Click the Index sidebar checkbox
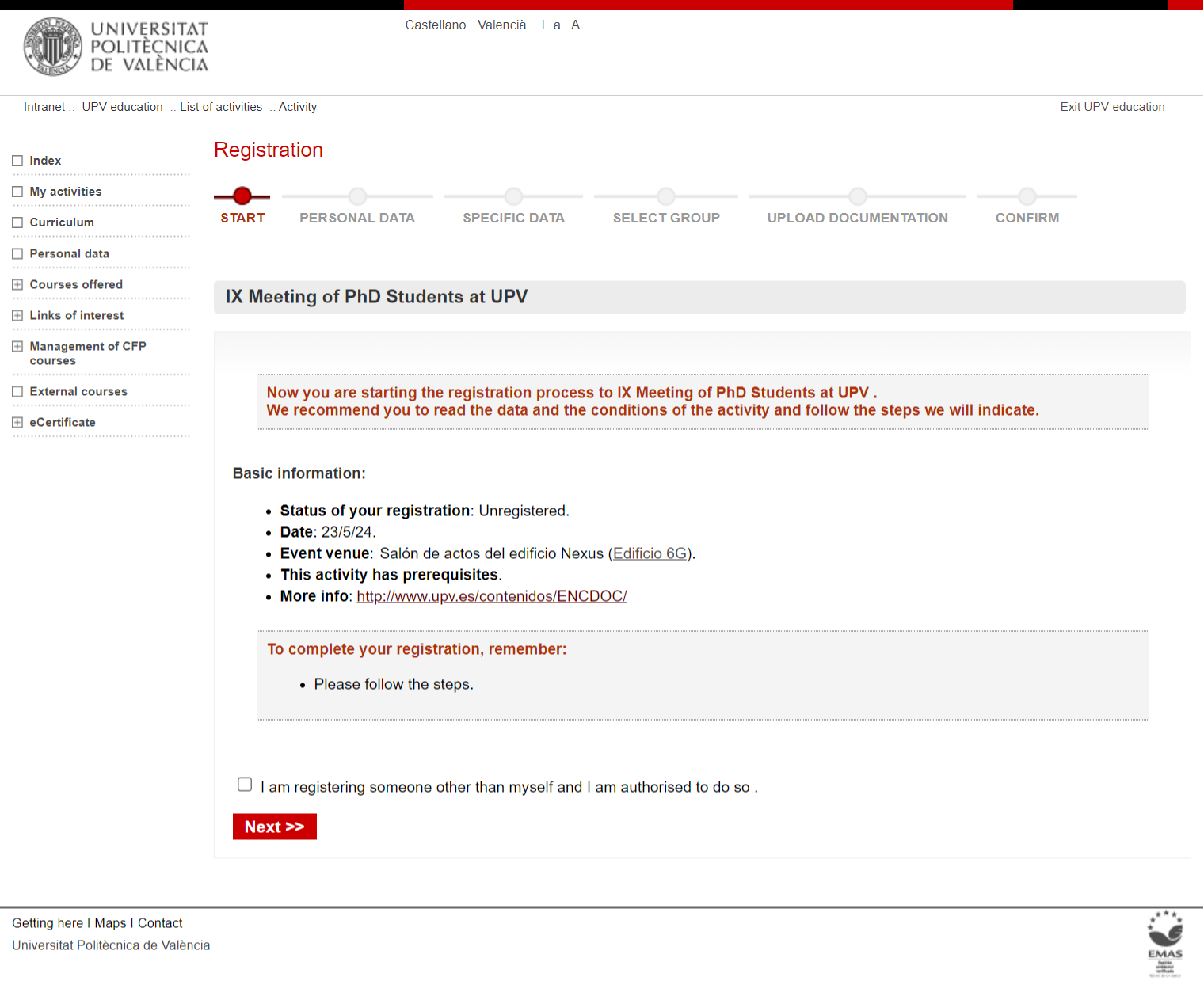The image size is (1204, 1000). 17,160
